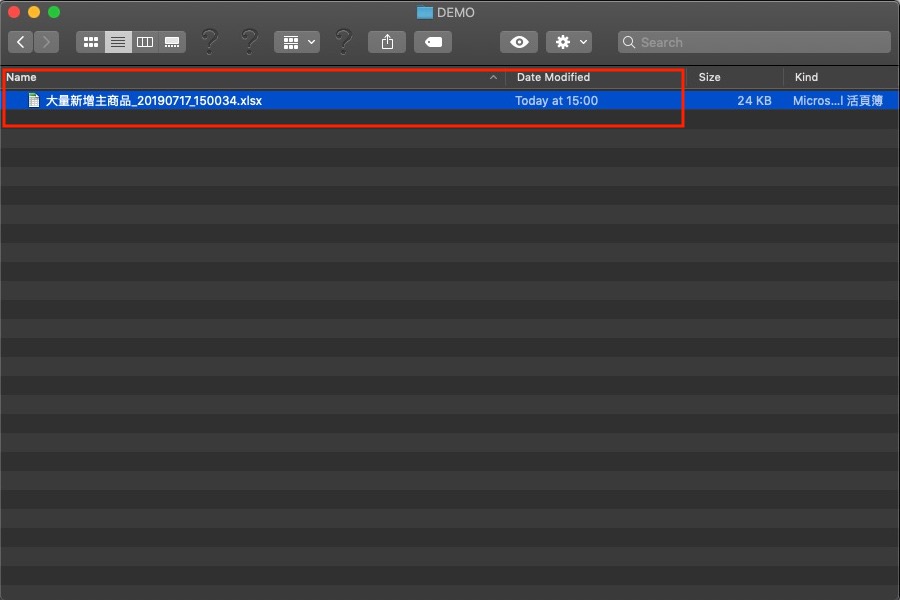Click third question mark toolbar icon
The image size is (900, 600).
click(343, 42)
